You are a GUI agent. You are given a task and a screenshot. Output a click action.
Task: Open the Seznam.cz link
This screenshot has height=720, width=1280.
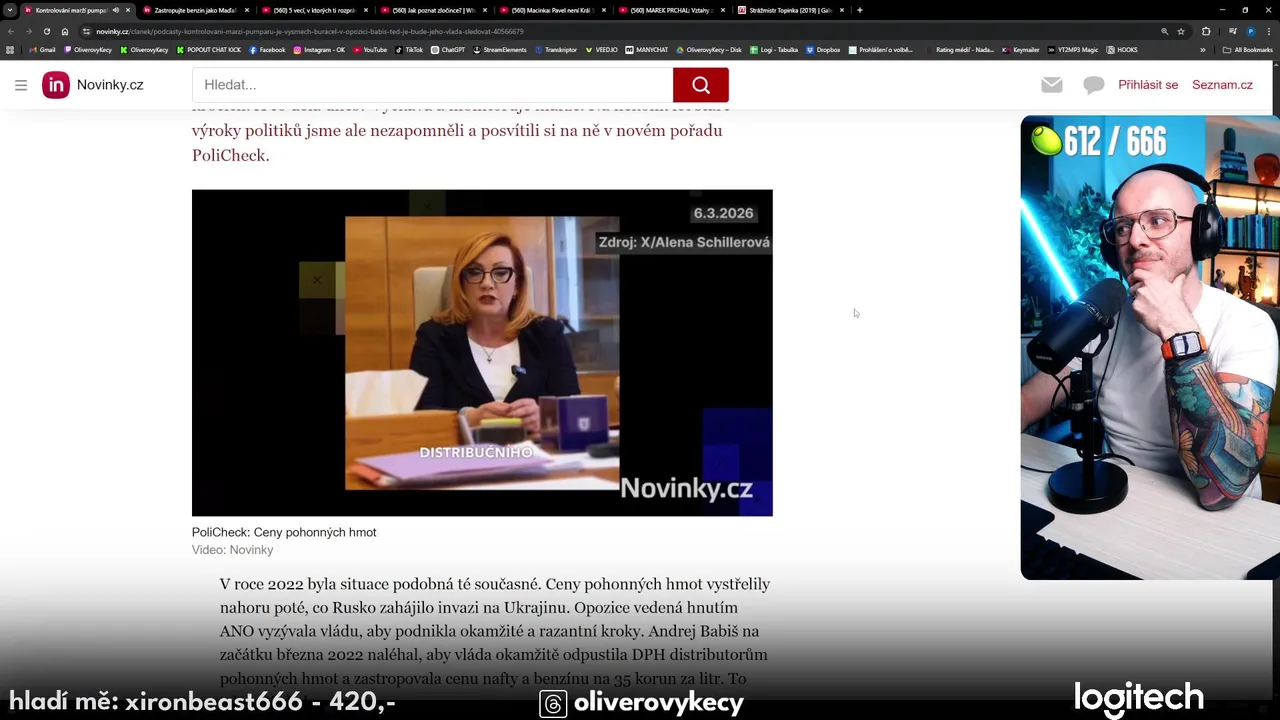pyautogui.click(x=1222, y=85)
